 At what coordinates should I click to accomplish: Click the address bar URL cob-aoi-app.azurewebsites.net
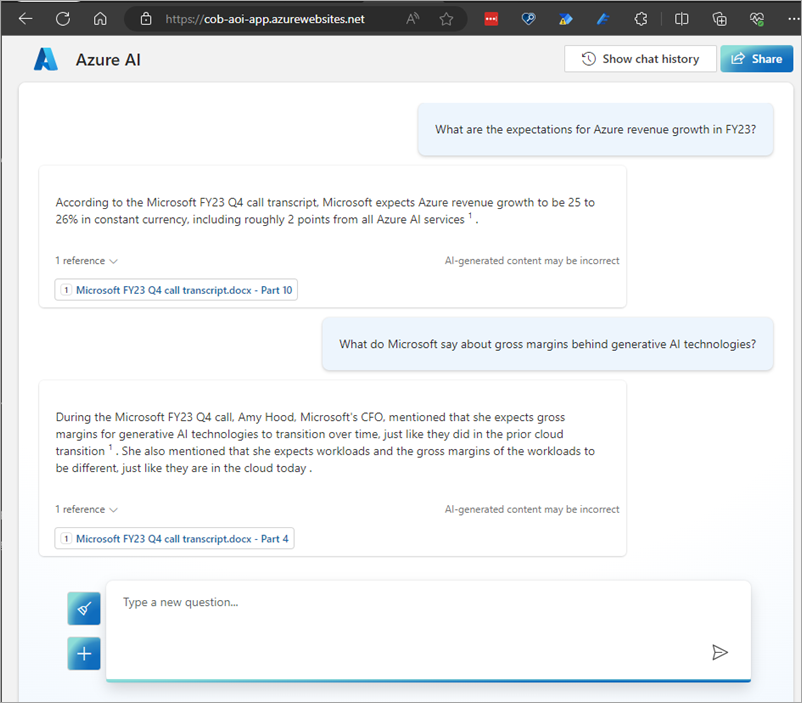tap(265, 19)
